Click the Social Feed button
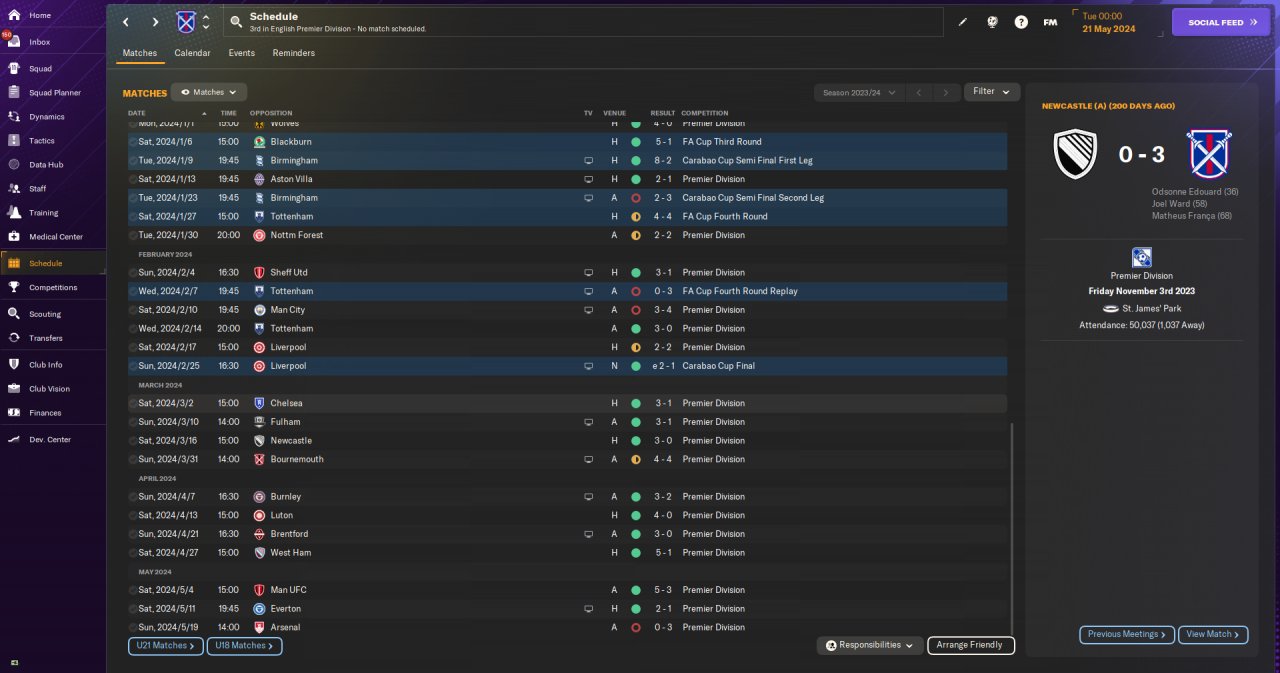 [x=1220, y=22]
